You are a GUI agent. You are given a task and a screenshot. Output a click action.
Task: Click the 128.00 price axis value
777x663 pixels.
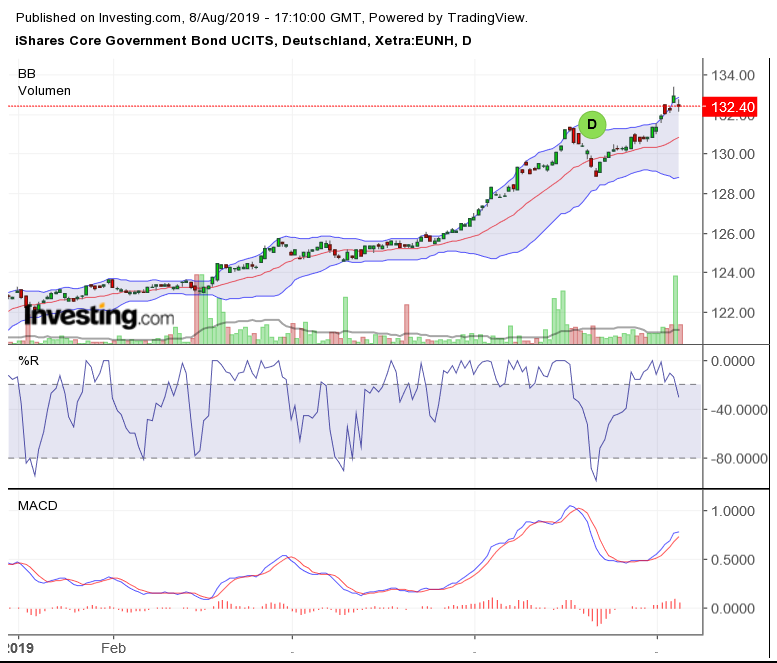[733, 194]
